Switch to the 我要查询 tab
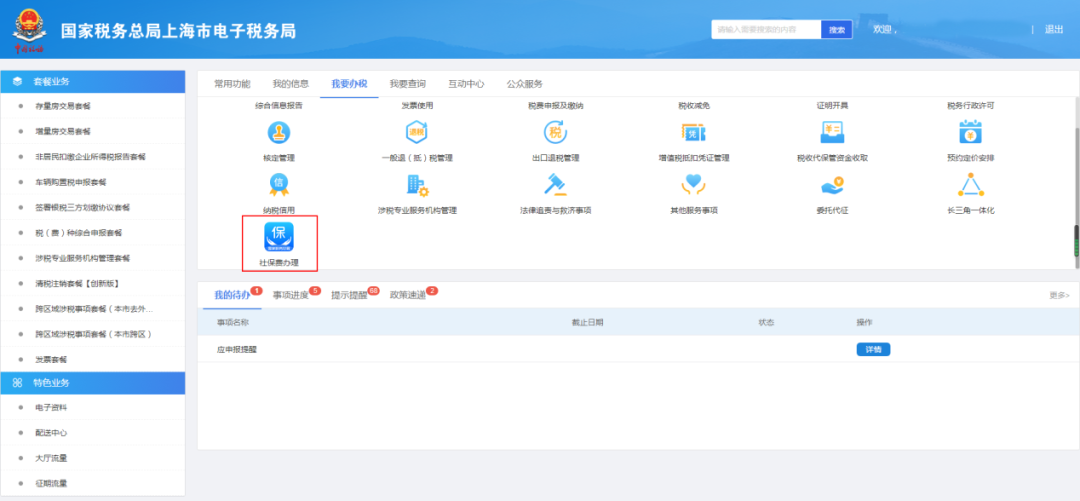 point(407,84)
